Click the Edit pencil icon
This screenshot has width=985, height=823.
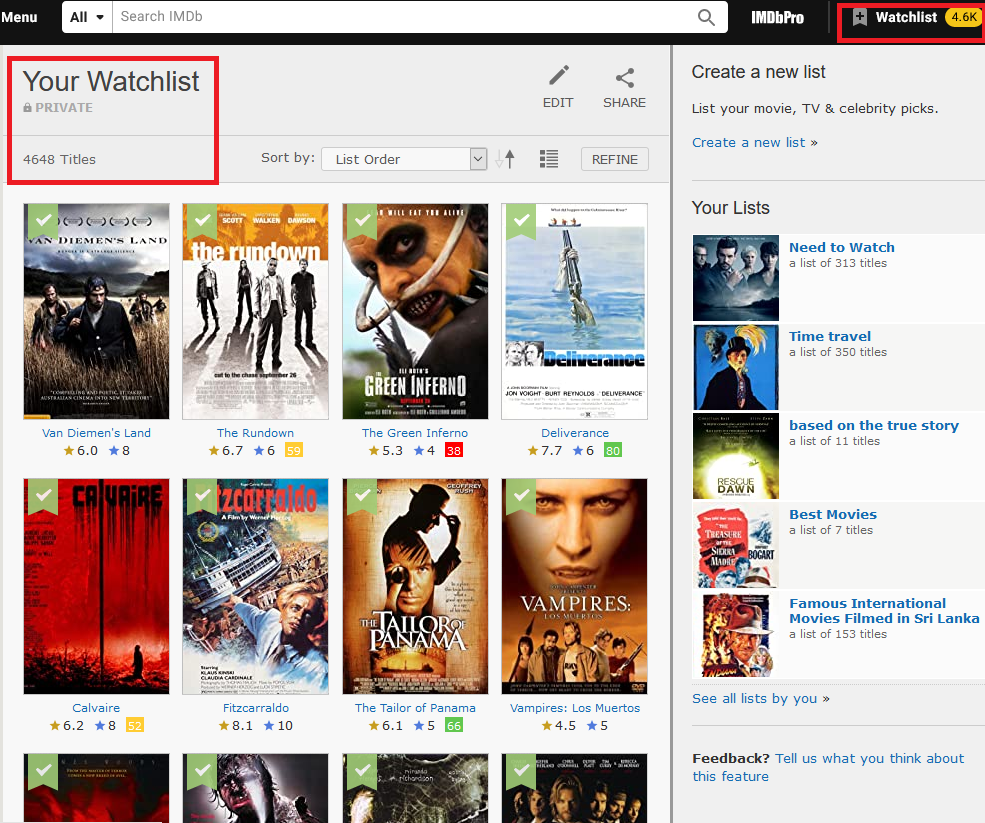coord(558,76)
